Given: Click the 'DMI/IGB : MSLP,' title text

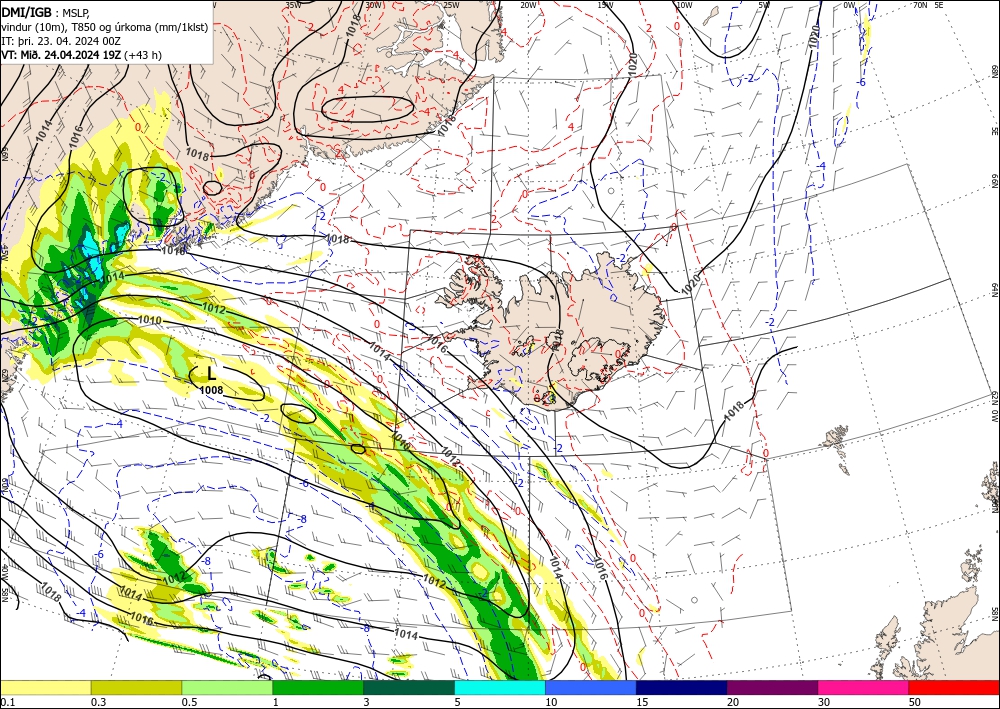Looking at the screenshot, I should 45,12.
